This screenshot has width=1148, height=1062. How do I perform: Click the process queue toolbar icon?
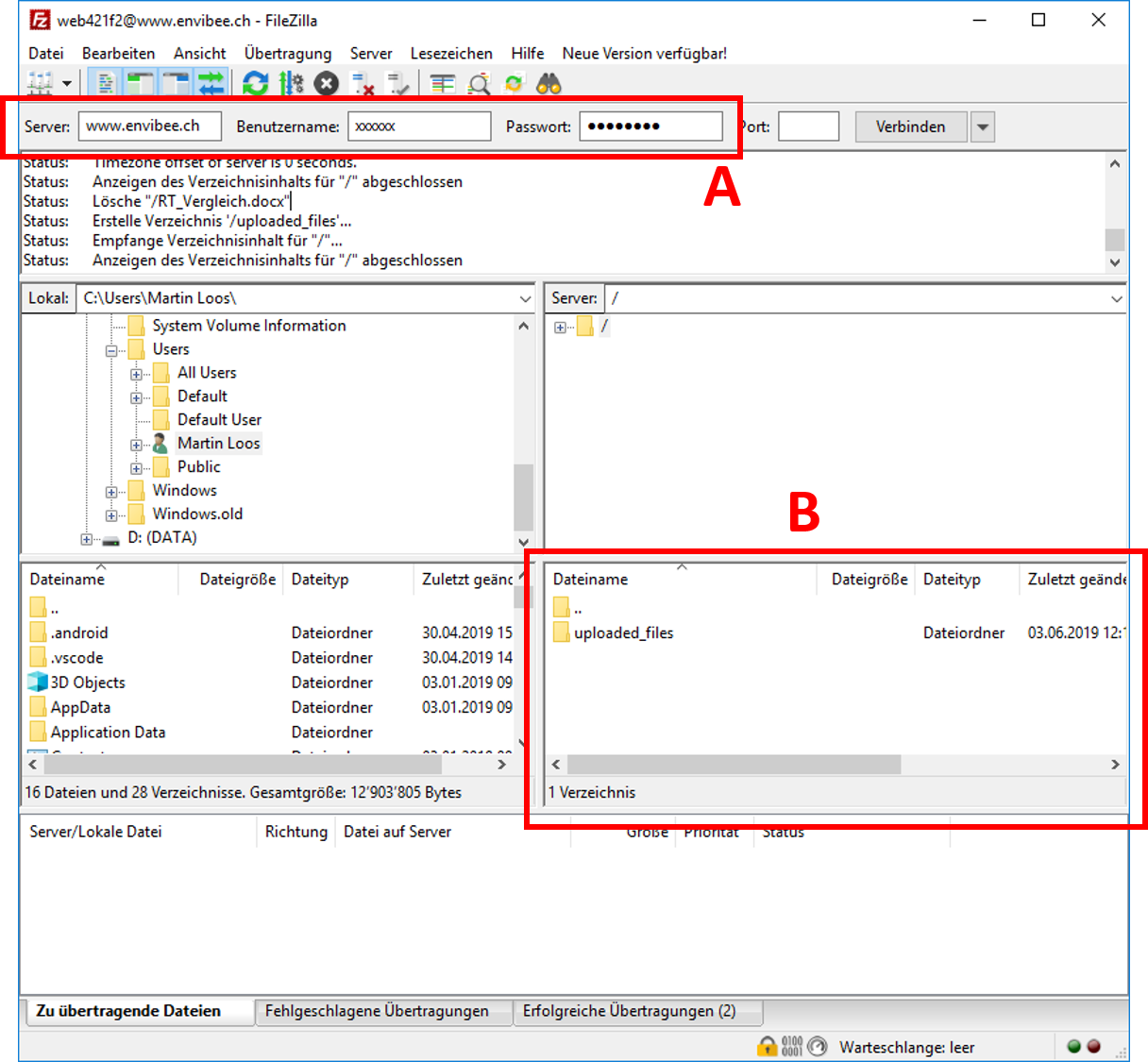pos(291,84)
